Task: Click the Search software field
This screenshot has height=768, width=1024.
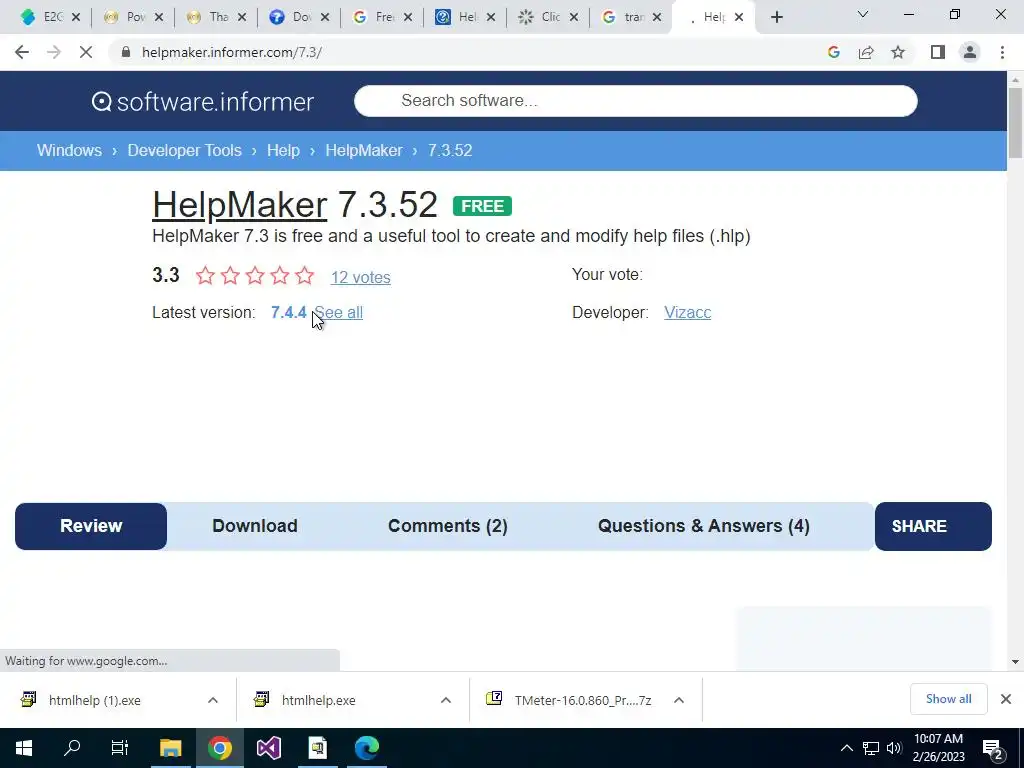Action: (x=635, y=101)
